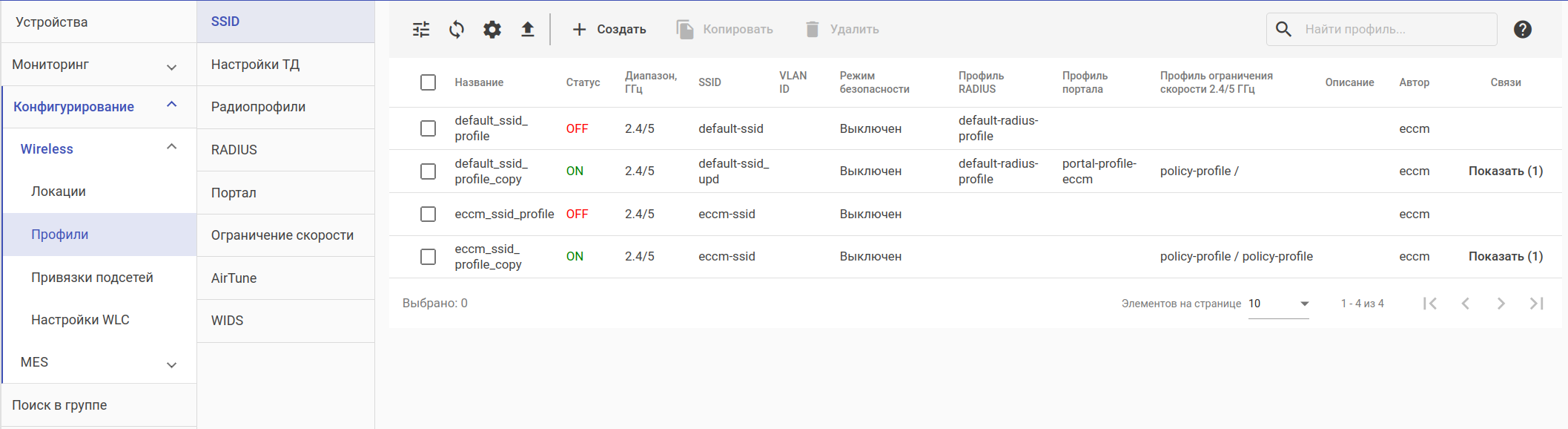The height and width of the screenshot is (429, 1568).
Task: Jump to the first page icon
Action: (1430, 304)
